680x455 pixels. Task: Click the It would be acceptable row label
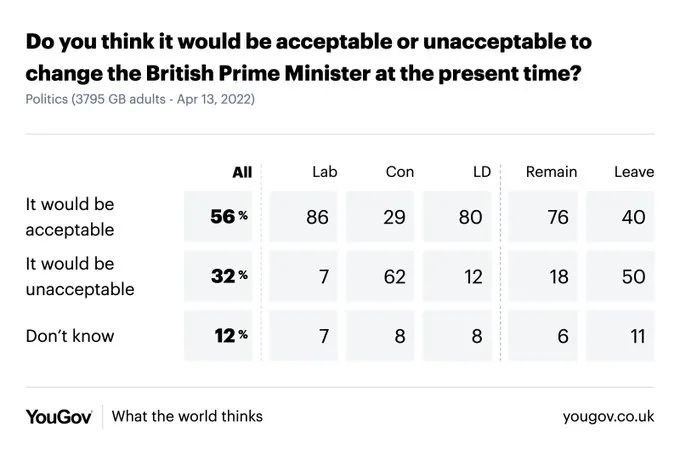70,217
